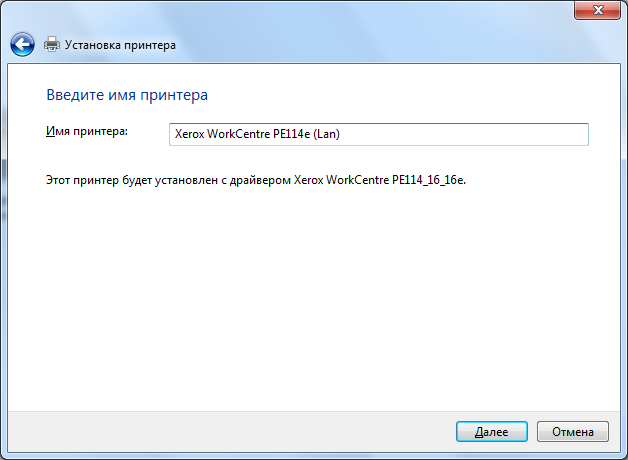The height and width of the screenshot is (460, 628).
Task: Place cursor on the word Xerox in the field
Action: point(189,134)
